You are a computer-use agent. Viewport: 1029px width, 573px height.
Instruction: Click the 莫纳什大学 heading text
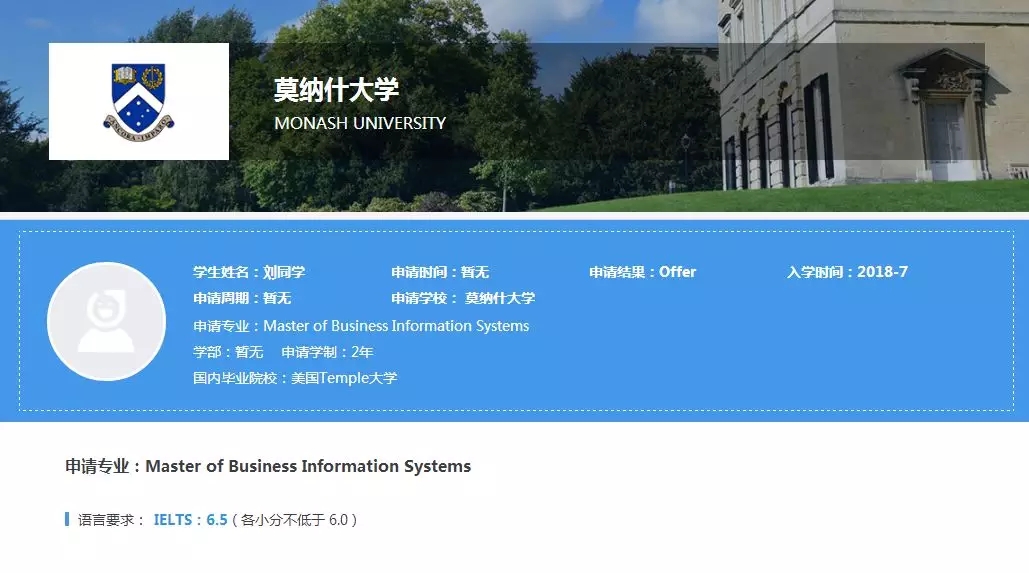point(336,90)
